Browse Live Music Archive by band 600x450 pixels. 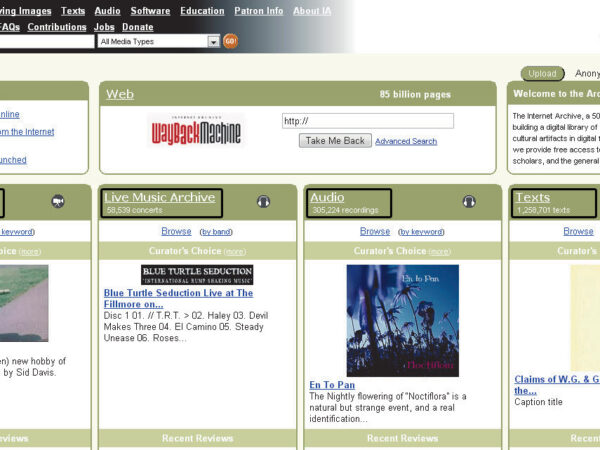[x=216, y=232]
